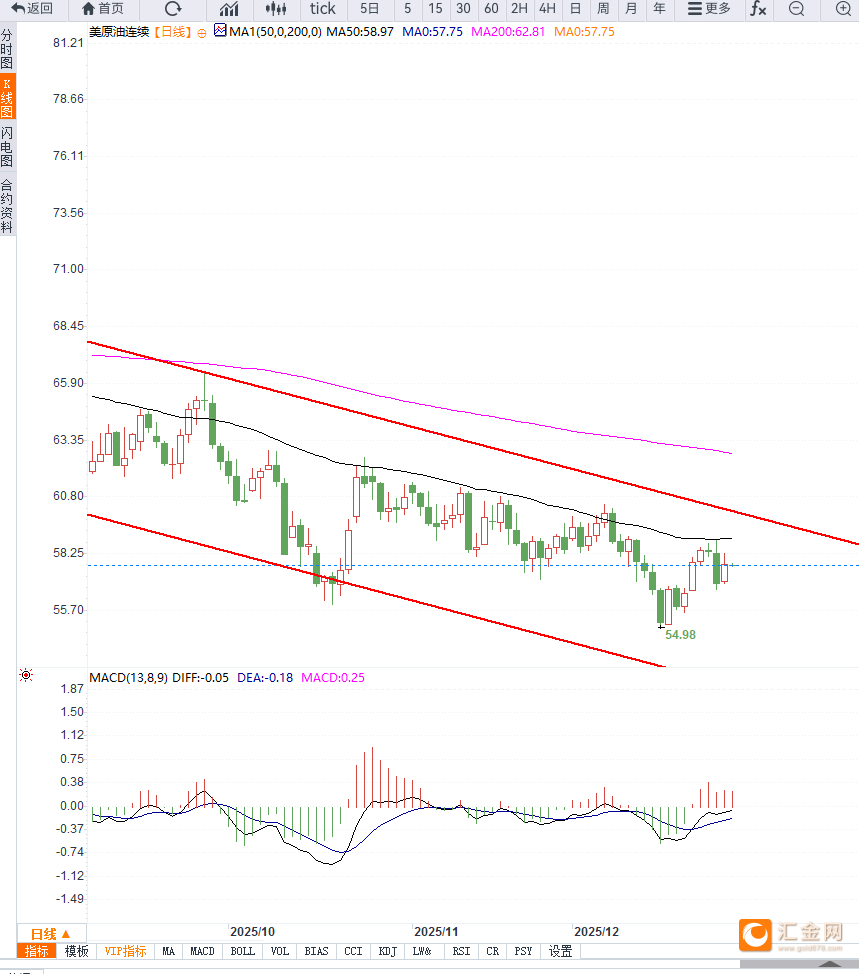This screenshot has width=859, height=974.
Task: Zoom out the chart
Action: (x=796, y=9)
